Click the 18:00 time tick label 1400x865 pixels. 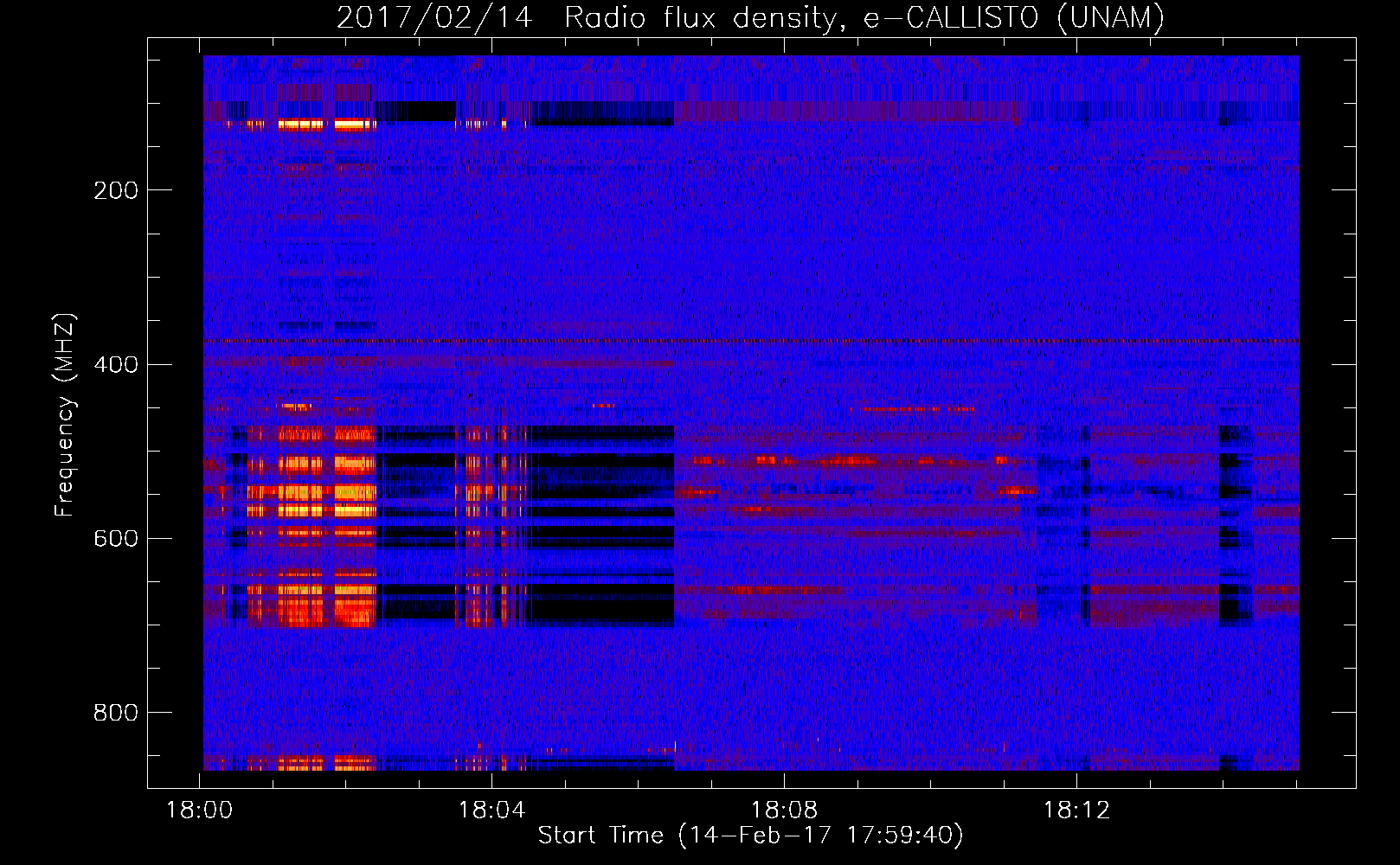click(x=200, y=811)
